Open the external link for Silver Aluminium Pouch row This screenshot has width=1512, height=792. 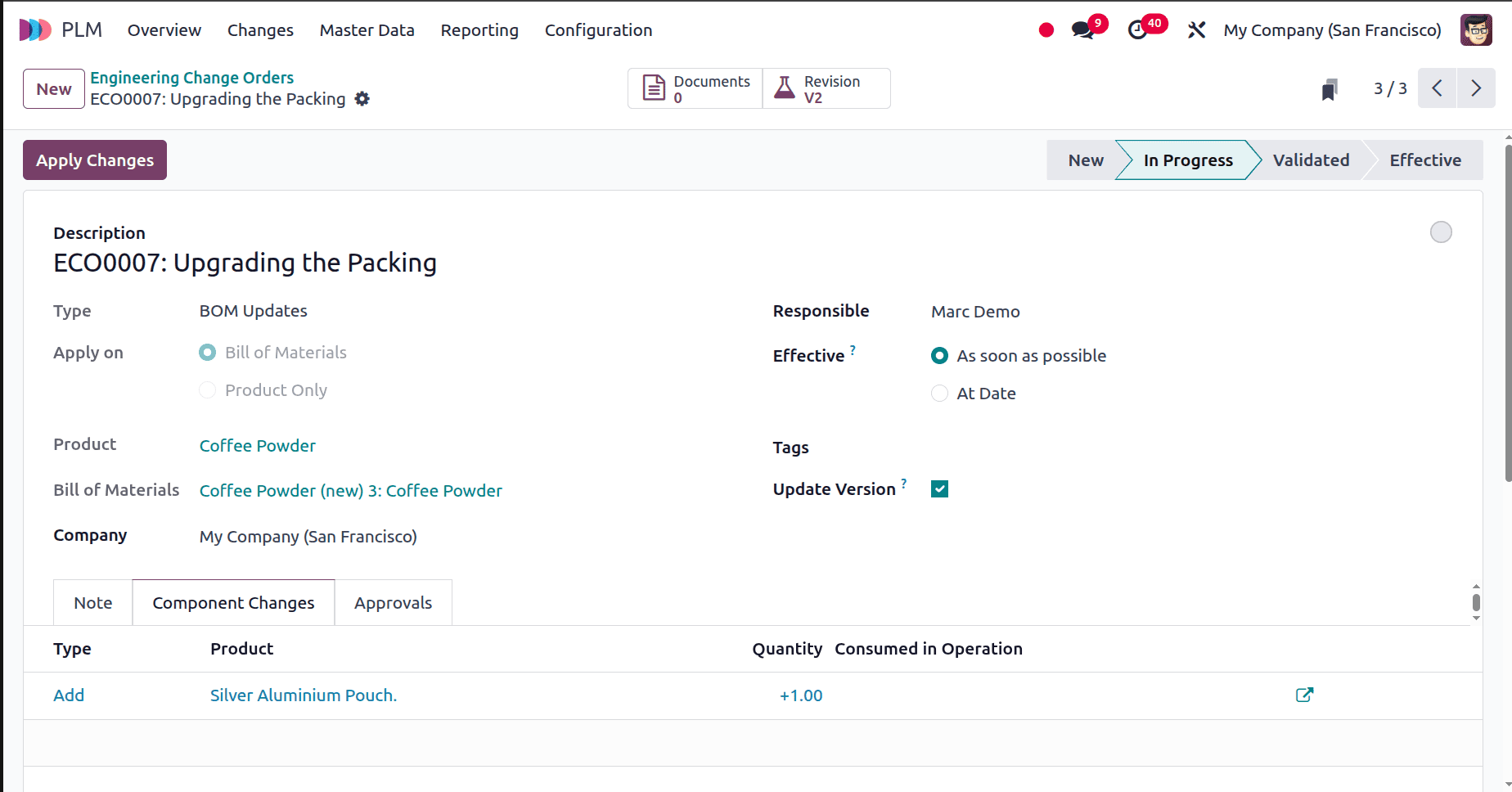coord(1305,695)
